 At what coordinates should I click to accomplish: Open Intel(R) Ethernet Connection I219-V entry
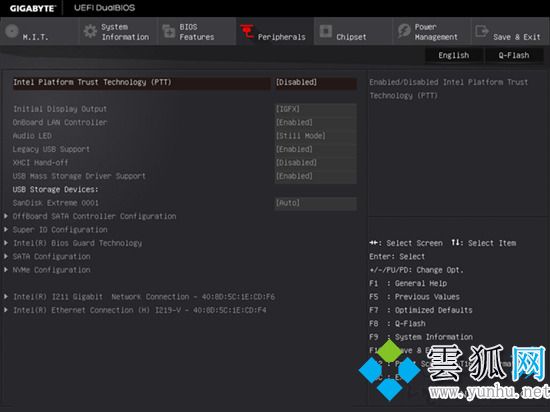(x=140, y=310)
